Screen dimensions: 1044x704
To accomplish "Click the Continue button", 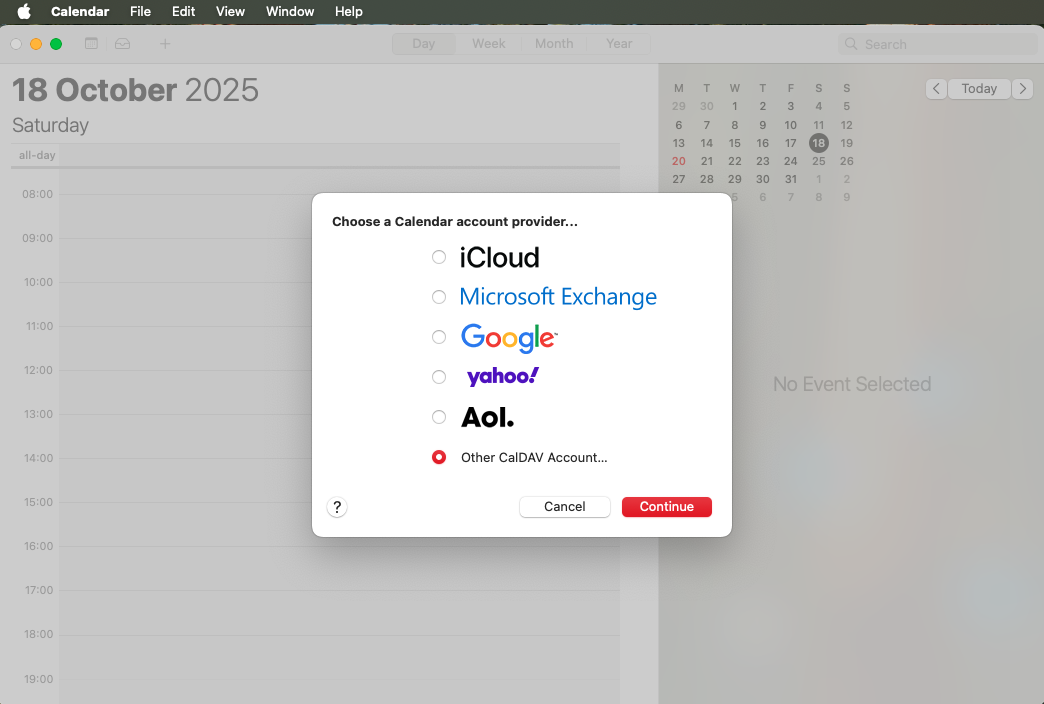I will [x=666, y=507].
